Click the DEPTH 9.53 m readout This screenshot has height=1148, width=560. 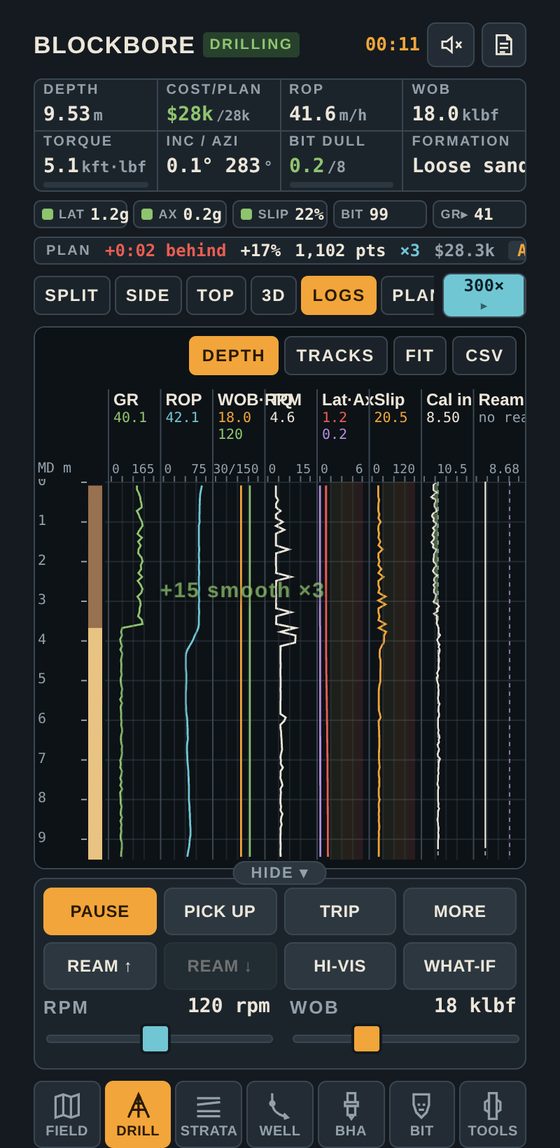point(96,105)
